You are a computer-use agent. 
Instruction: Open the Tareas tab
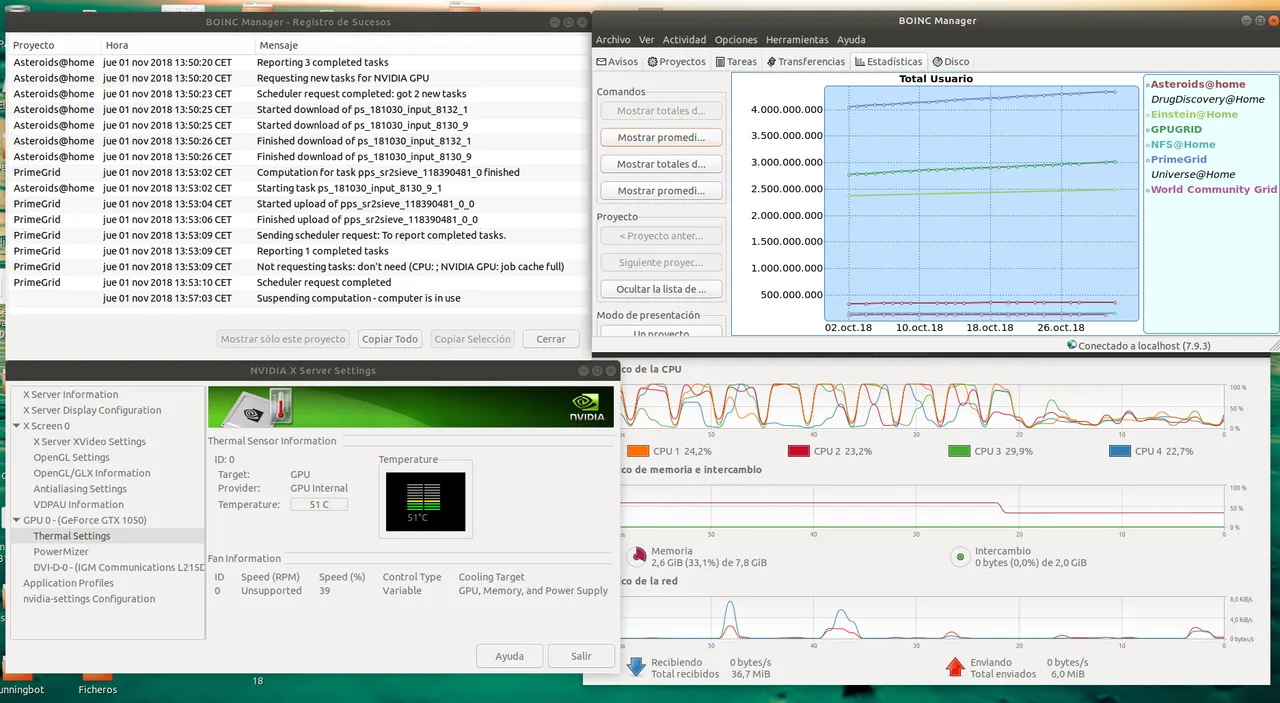[736, 62]
